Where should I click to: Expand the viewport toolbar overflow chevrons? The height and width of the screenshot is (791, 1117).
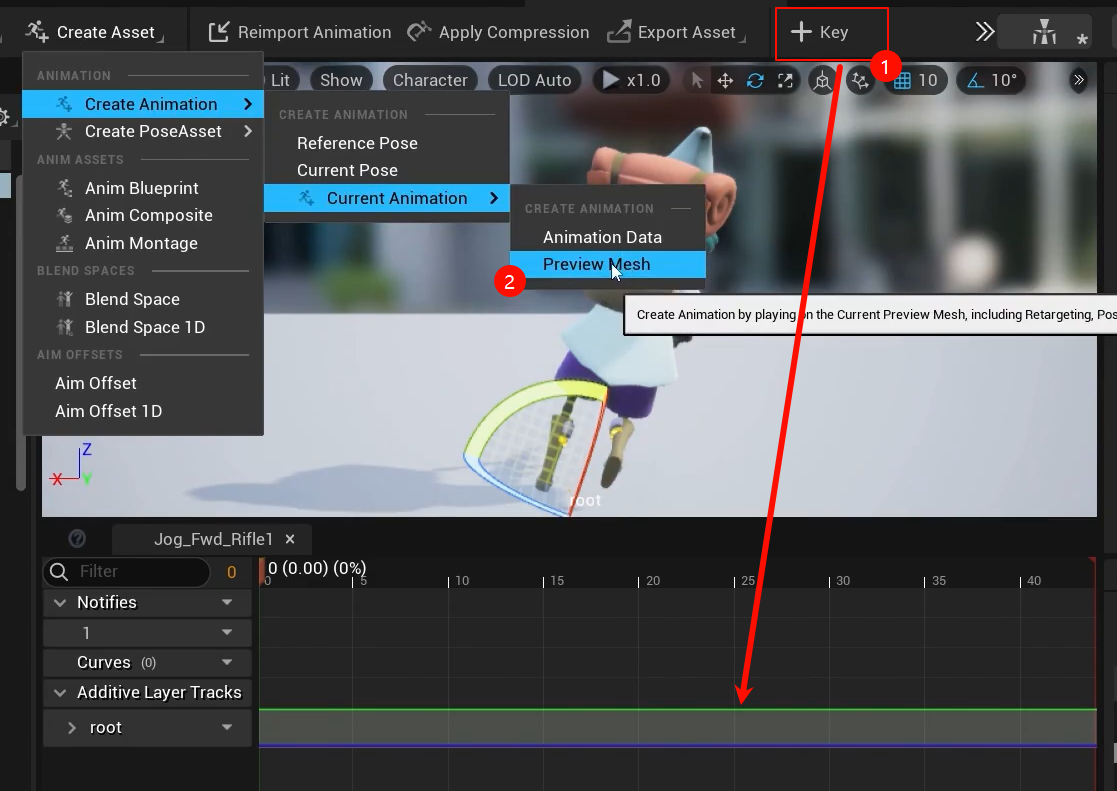tap(1079, 80)
